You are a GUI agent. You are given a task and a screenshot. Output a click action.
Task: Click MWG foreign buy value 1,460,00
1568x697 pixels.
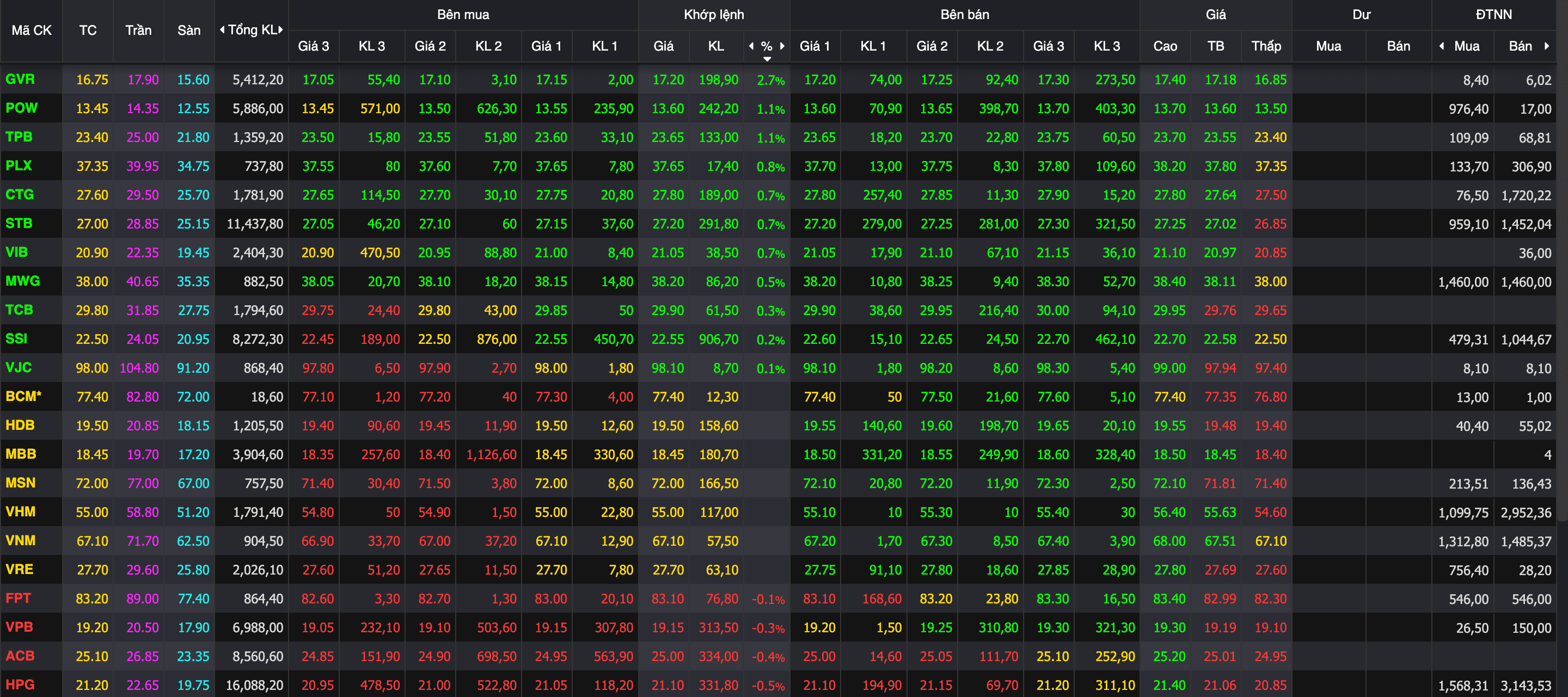click(1463, 282)
